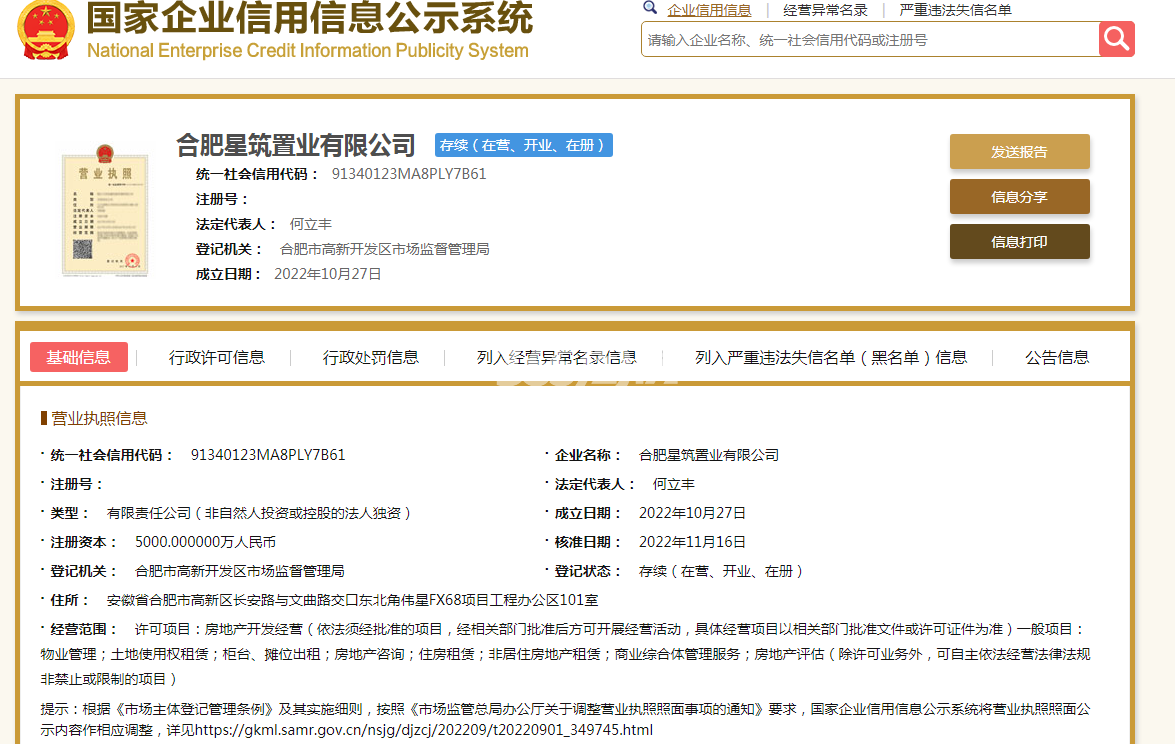Click the 发送报告 button
The height and width of the screenshot is (744, 1175).
pyautogui.click(x=1019, y=152)
